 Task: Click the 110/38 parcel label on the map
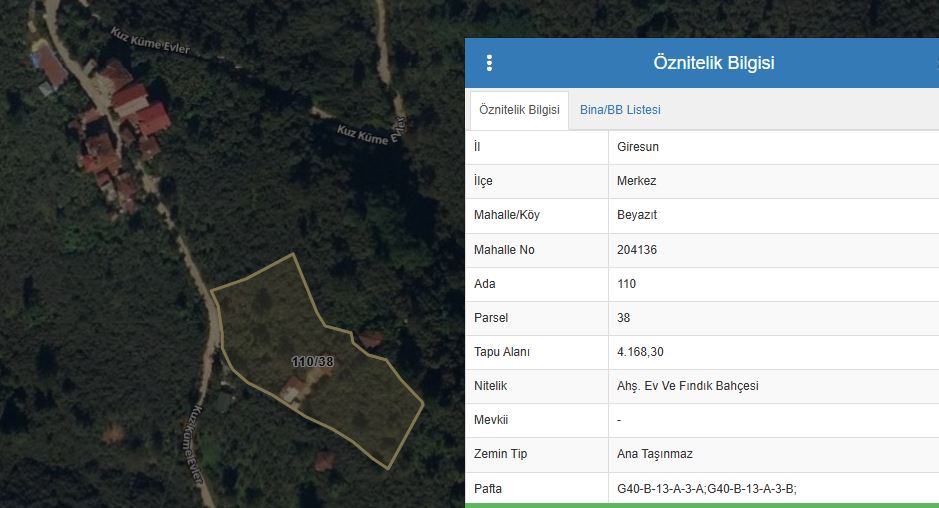tap(312, 361)
